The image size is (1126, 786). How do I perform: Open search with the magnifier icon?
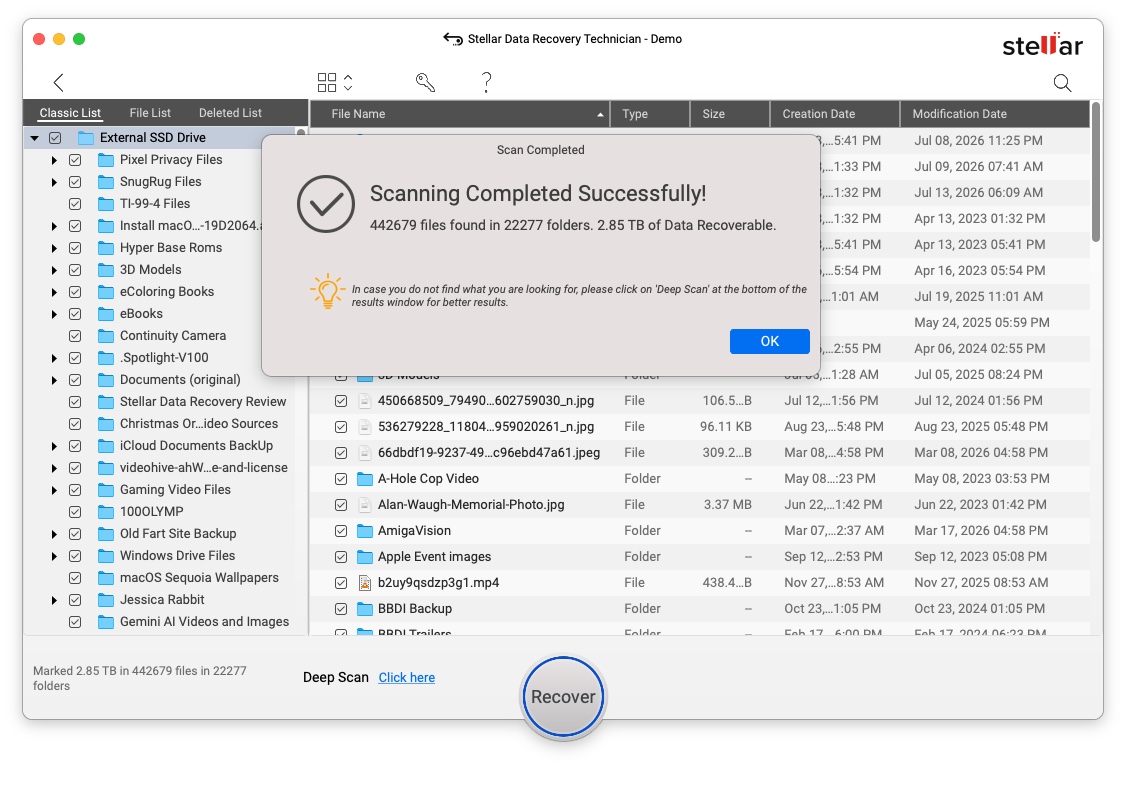[x=1062, y=83]
